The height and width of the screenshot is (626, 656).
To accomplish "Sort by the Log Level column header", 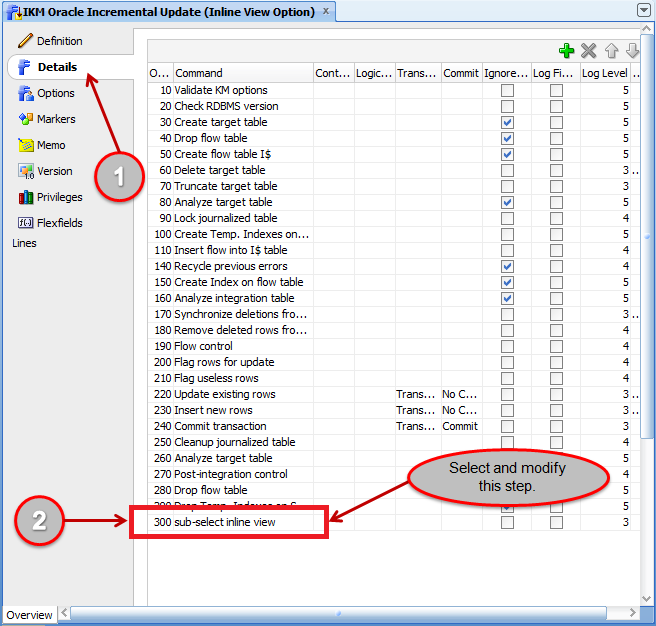I will (604, 73).
